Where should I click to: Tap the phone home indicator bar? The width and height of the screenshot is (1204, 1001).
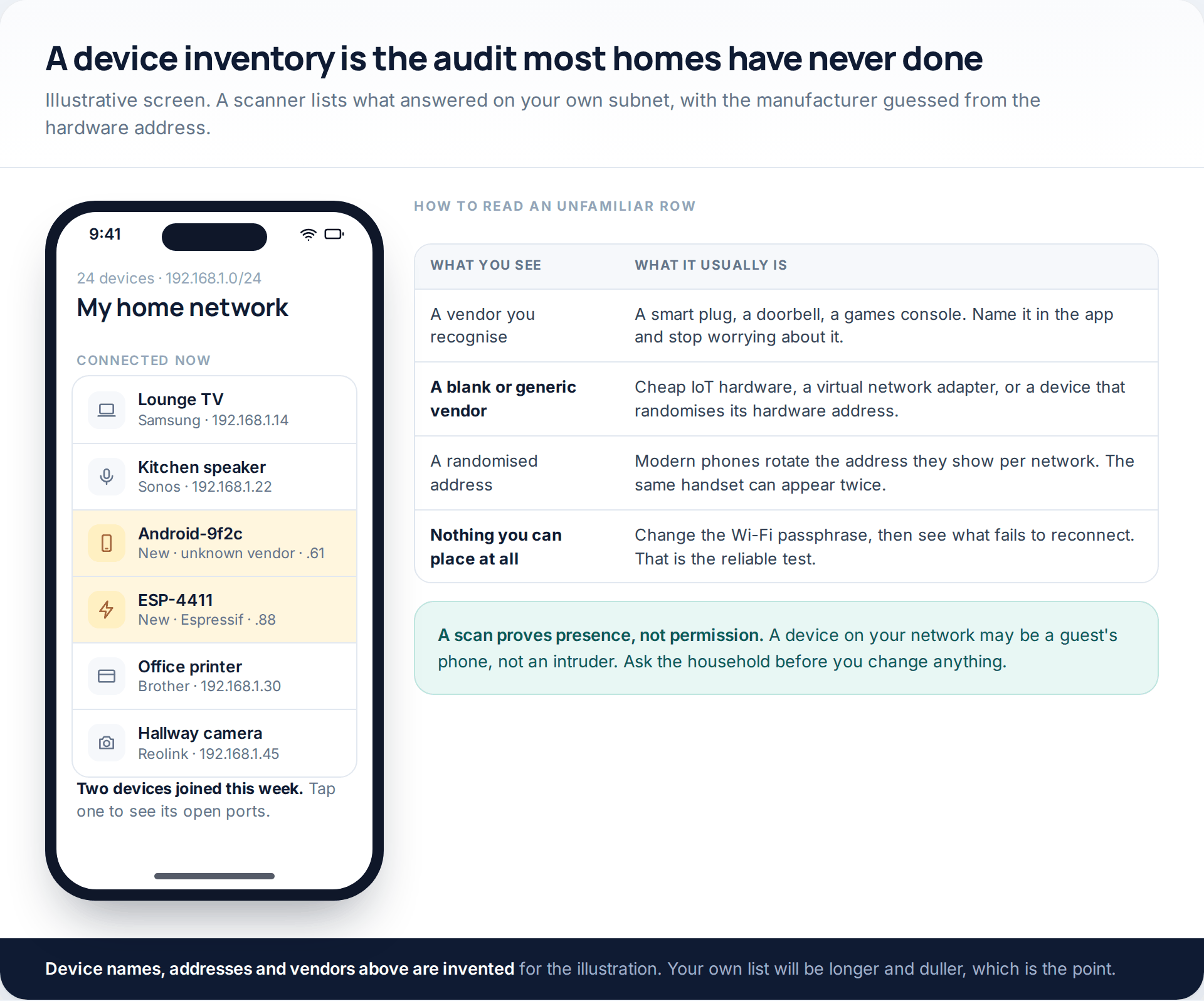[214, 876]
